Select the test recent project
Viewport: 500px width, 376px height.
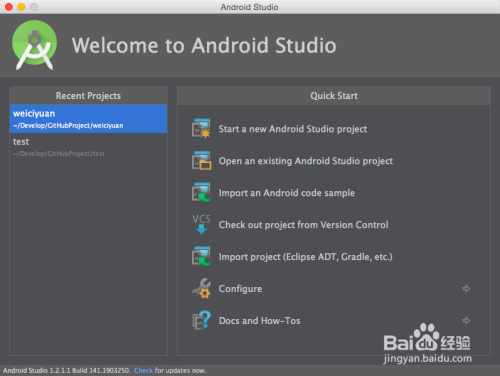(x=88, y=147)
